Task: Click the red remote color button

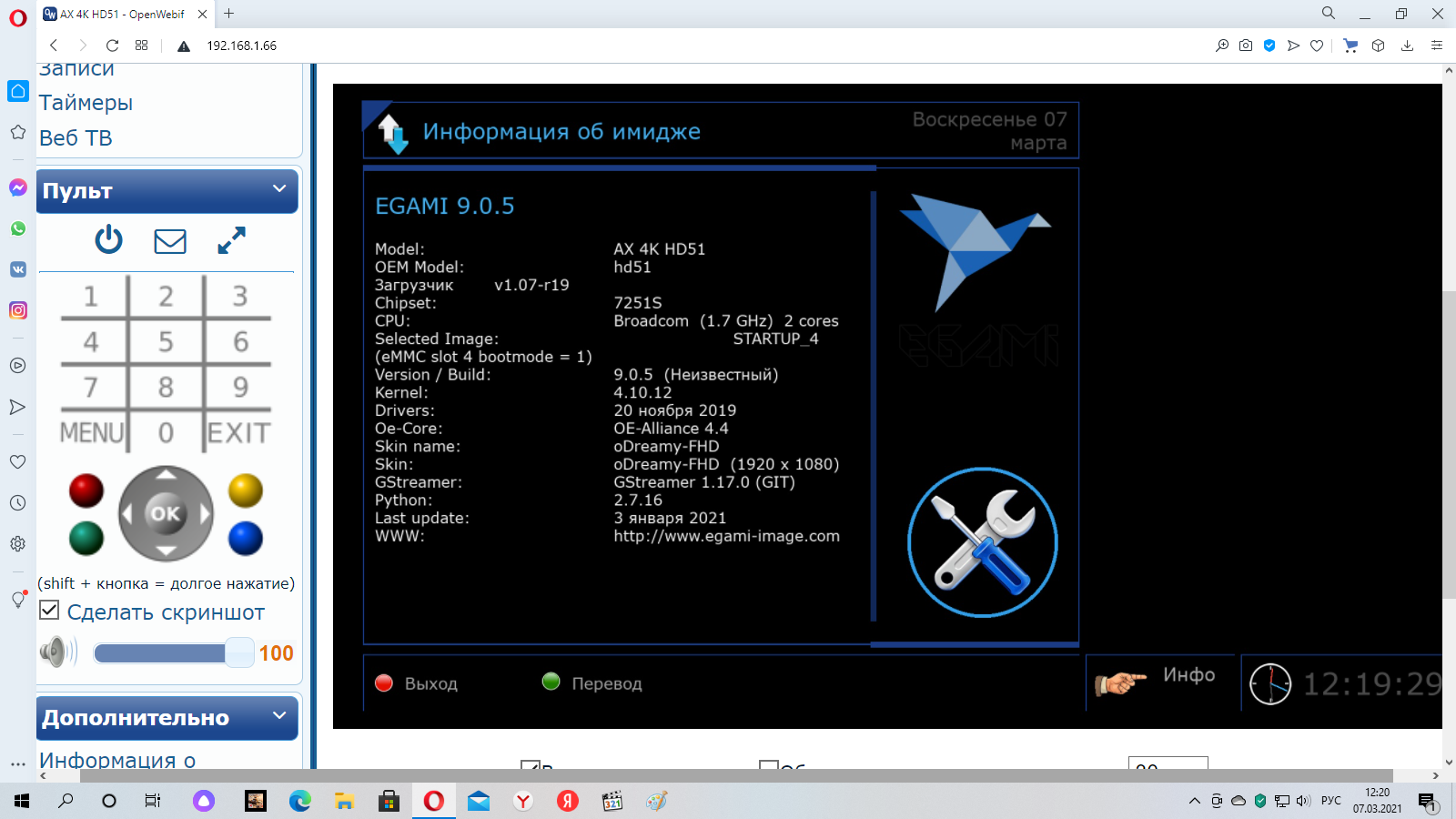Action: coord(86,490)
